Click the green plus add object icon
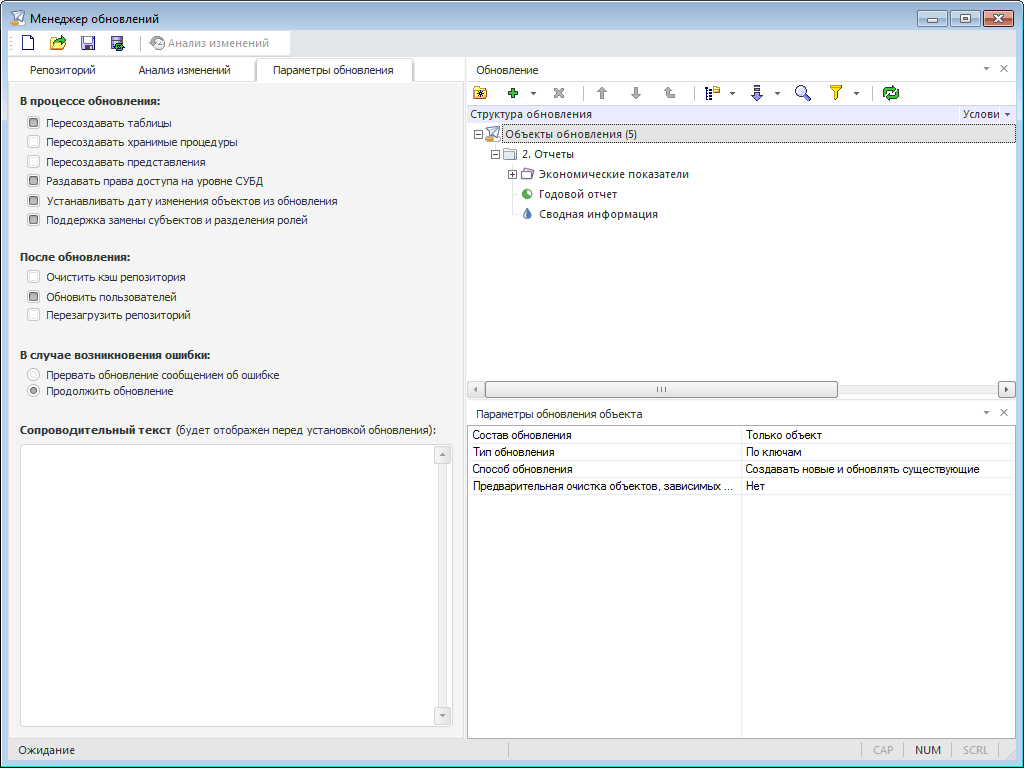Screen dimensions: 1024x768 (x=513, y=93)
